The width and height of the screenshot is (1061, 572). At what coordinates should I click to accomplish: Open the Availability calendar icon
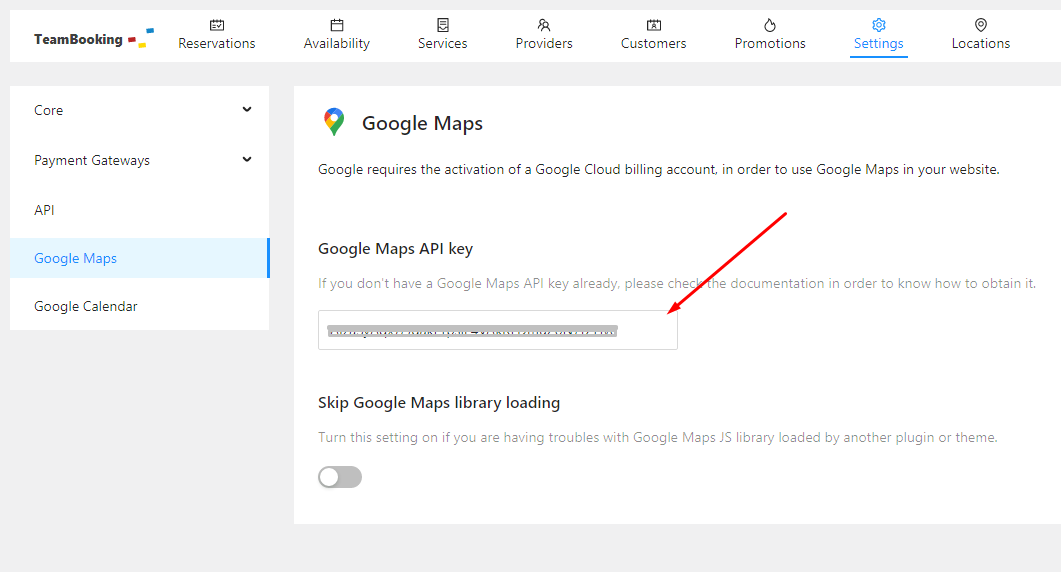(x=337, y=25)
